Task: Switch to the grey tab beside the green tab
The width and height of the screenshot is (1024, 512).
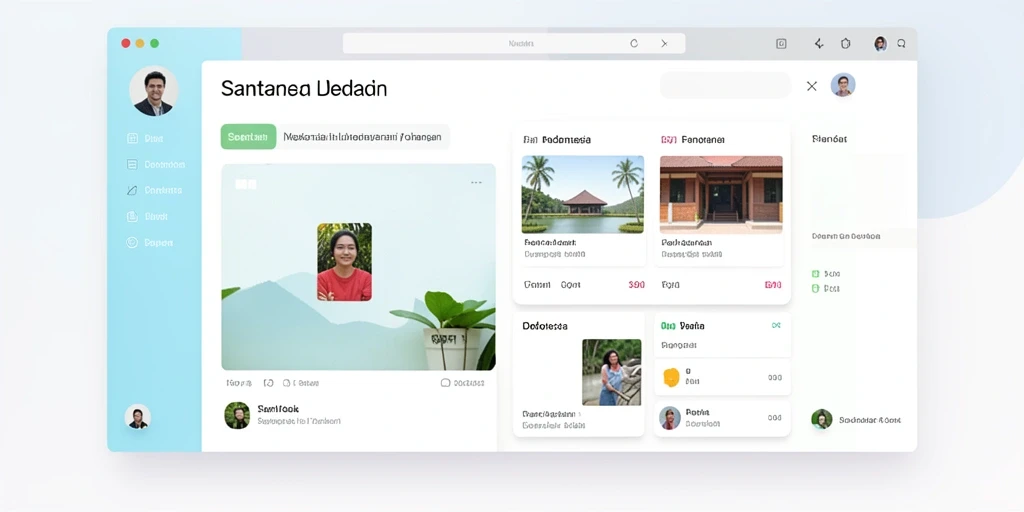Action: click(362, 137)
